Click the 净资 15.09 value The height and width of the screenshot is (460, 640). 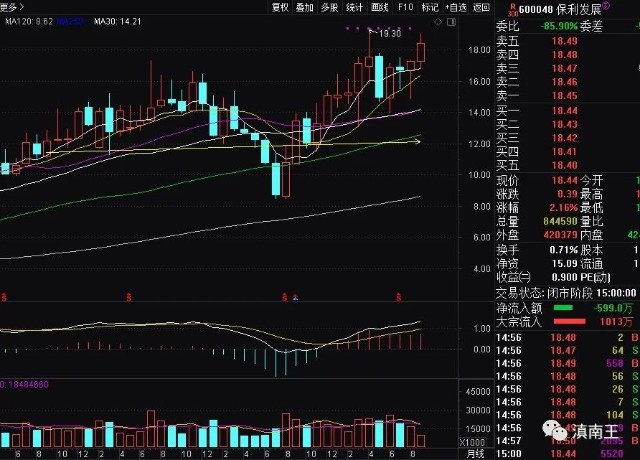[x=564, y=264]
